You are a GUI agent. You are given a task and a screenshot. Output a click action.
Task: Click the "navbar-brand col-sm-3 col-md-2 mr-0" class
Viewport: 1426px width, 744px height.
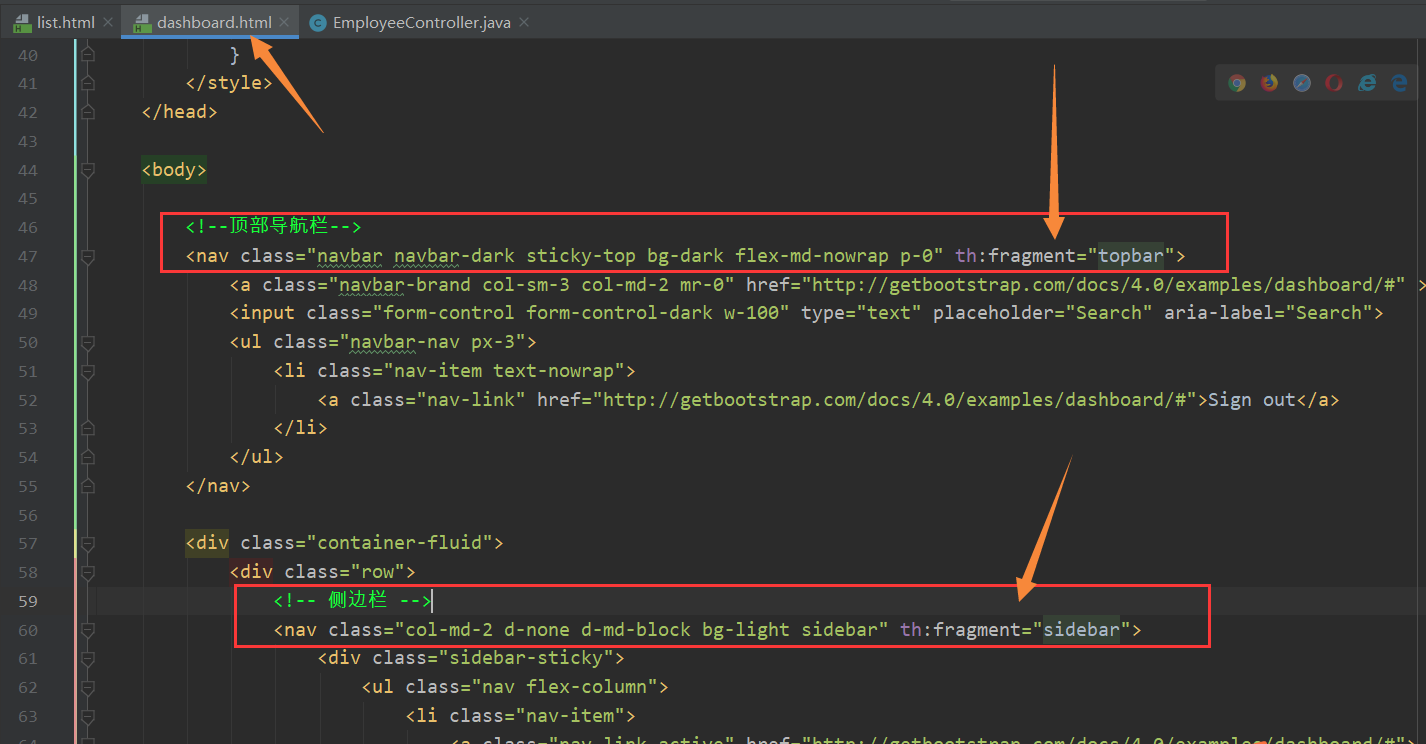point(531,285)
